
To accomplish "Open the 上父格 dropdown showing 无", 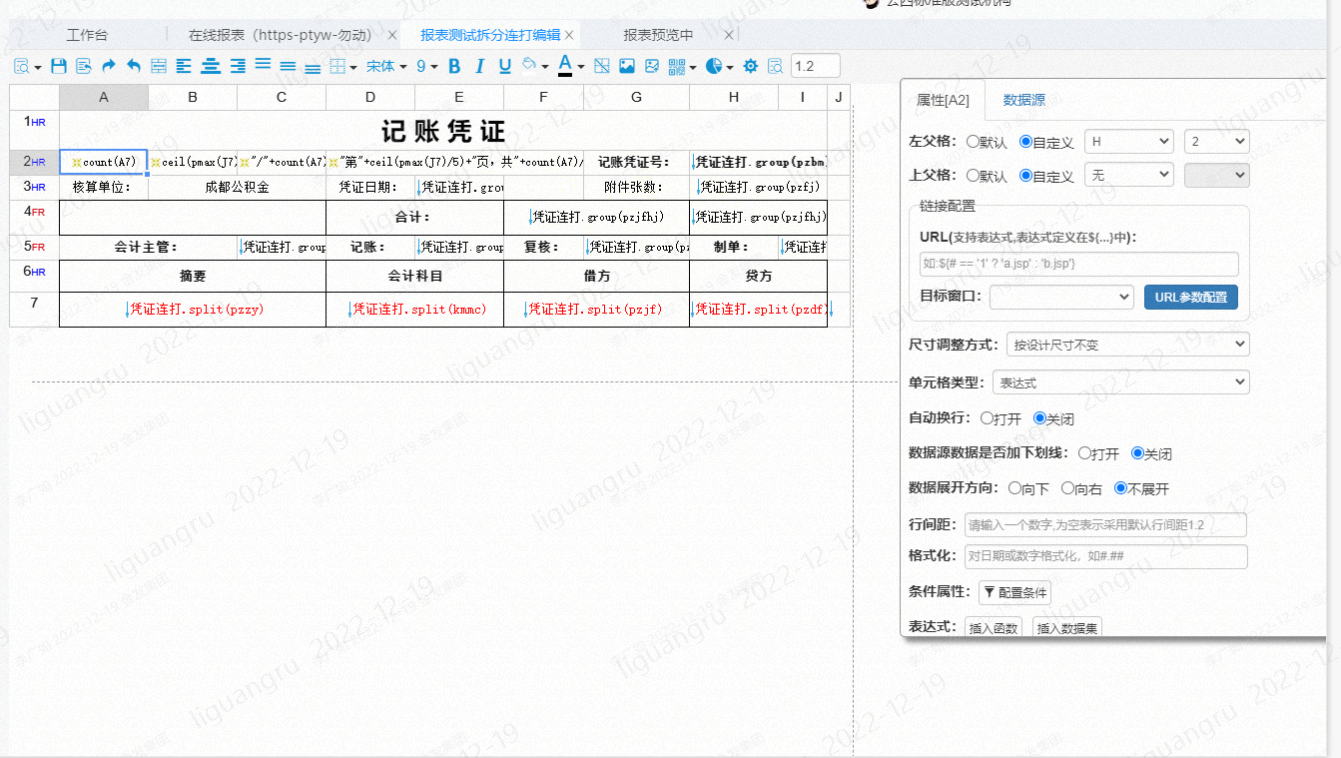I will coord(1129,175).
